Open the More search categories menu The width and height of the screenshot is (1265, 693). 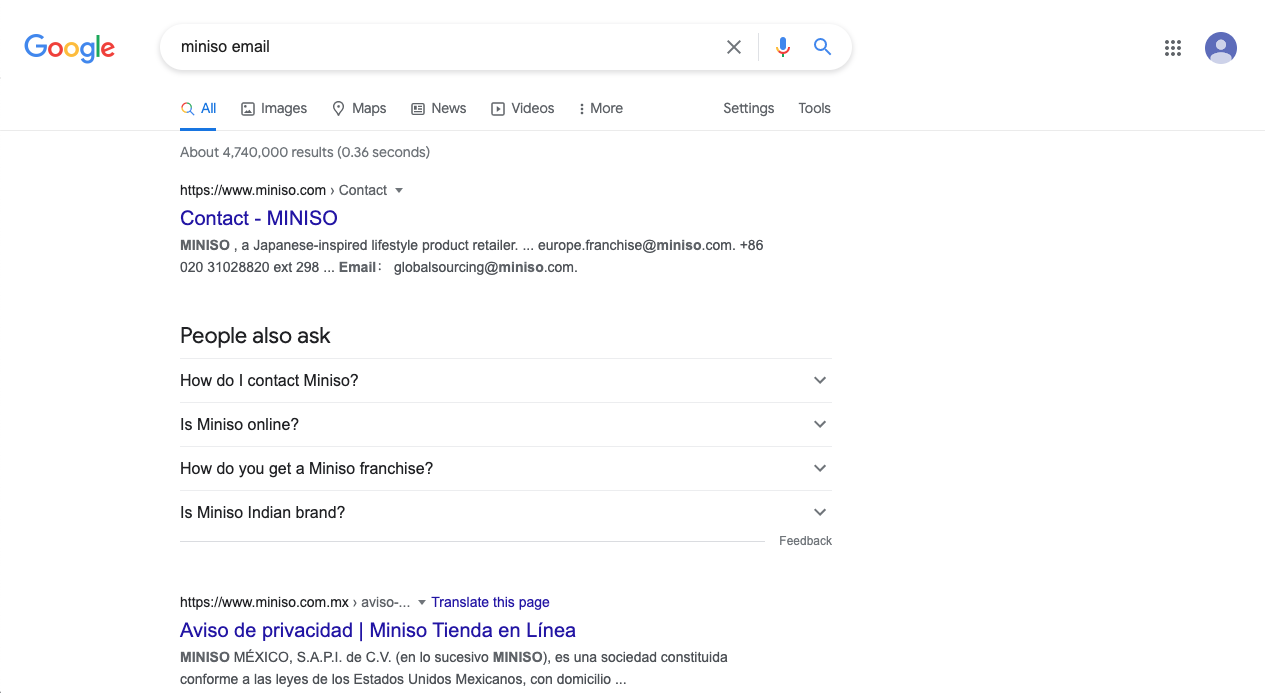pyautogui.click(x=600, y=108)
